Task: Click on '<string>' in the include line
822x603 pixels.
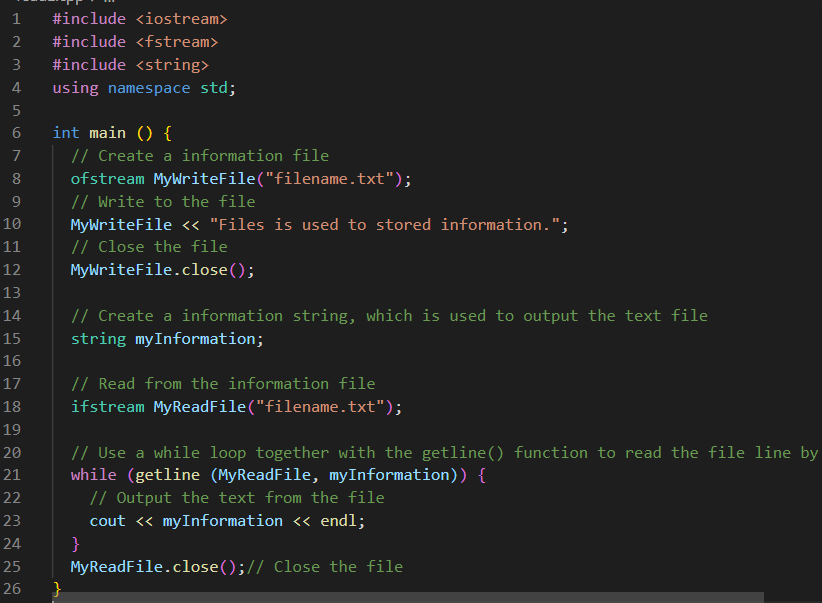Action: [x=172, y=65]
